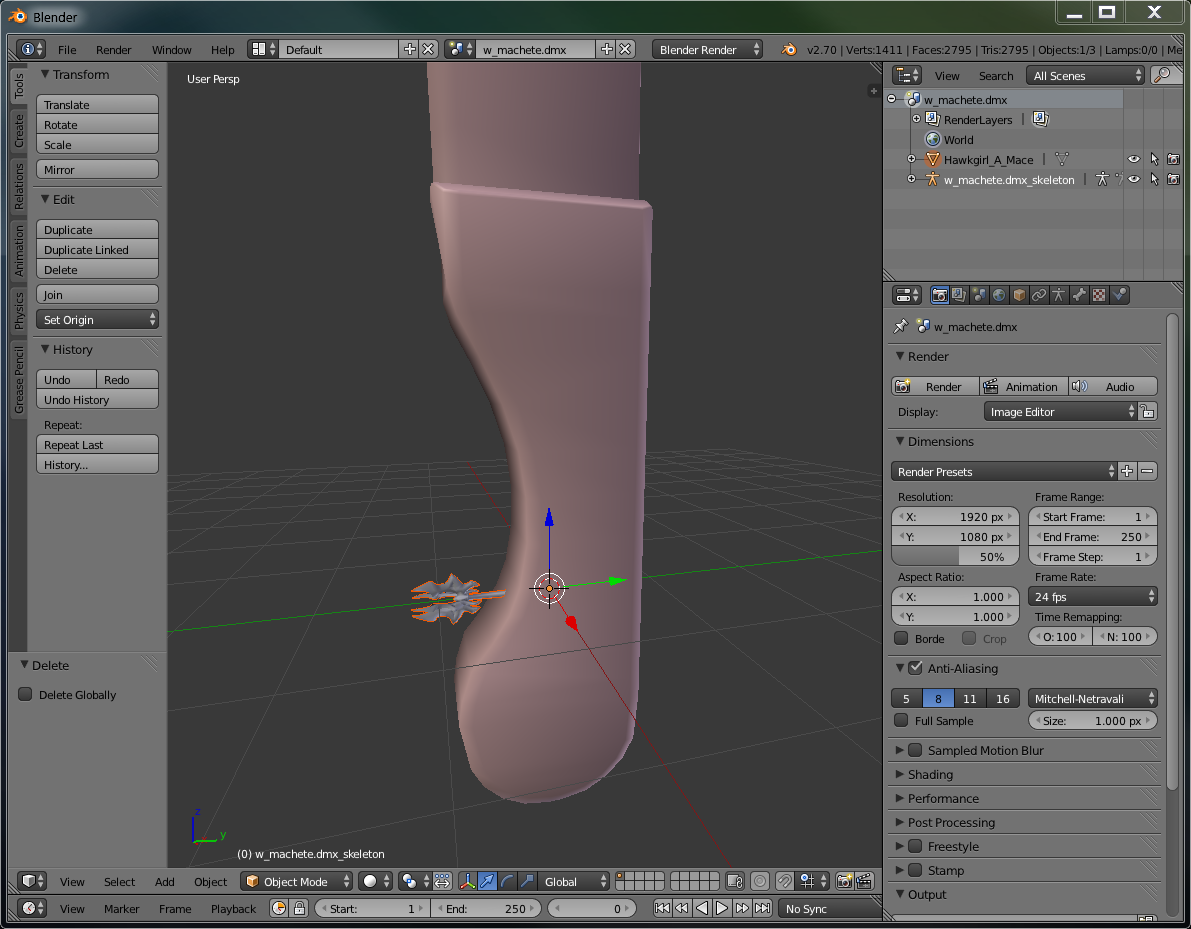
Task: Open the Physics properties tab icon
Action: click(x=1119, y=295)
